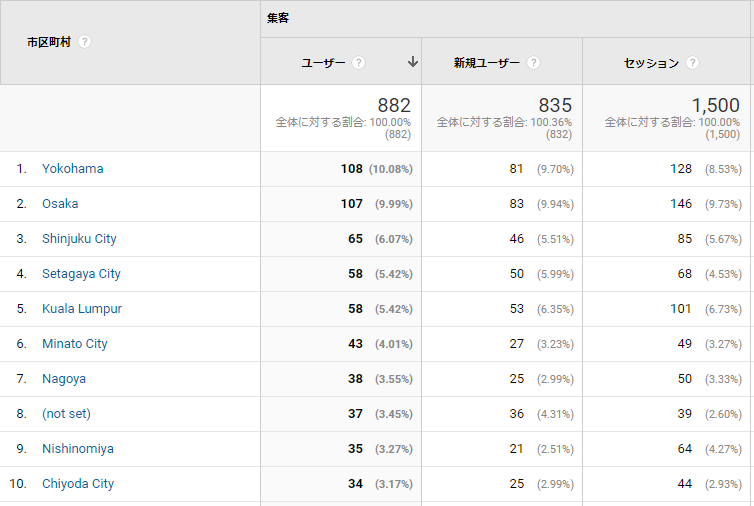Open the (not set) row link

click(x=66, y=414)
